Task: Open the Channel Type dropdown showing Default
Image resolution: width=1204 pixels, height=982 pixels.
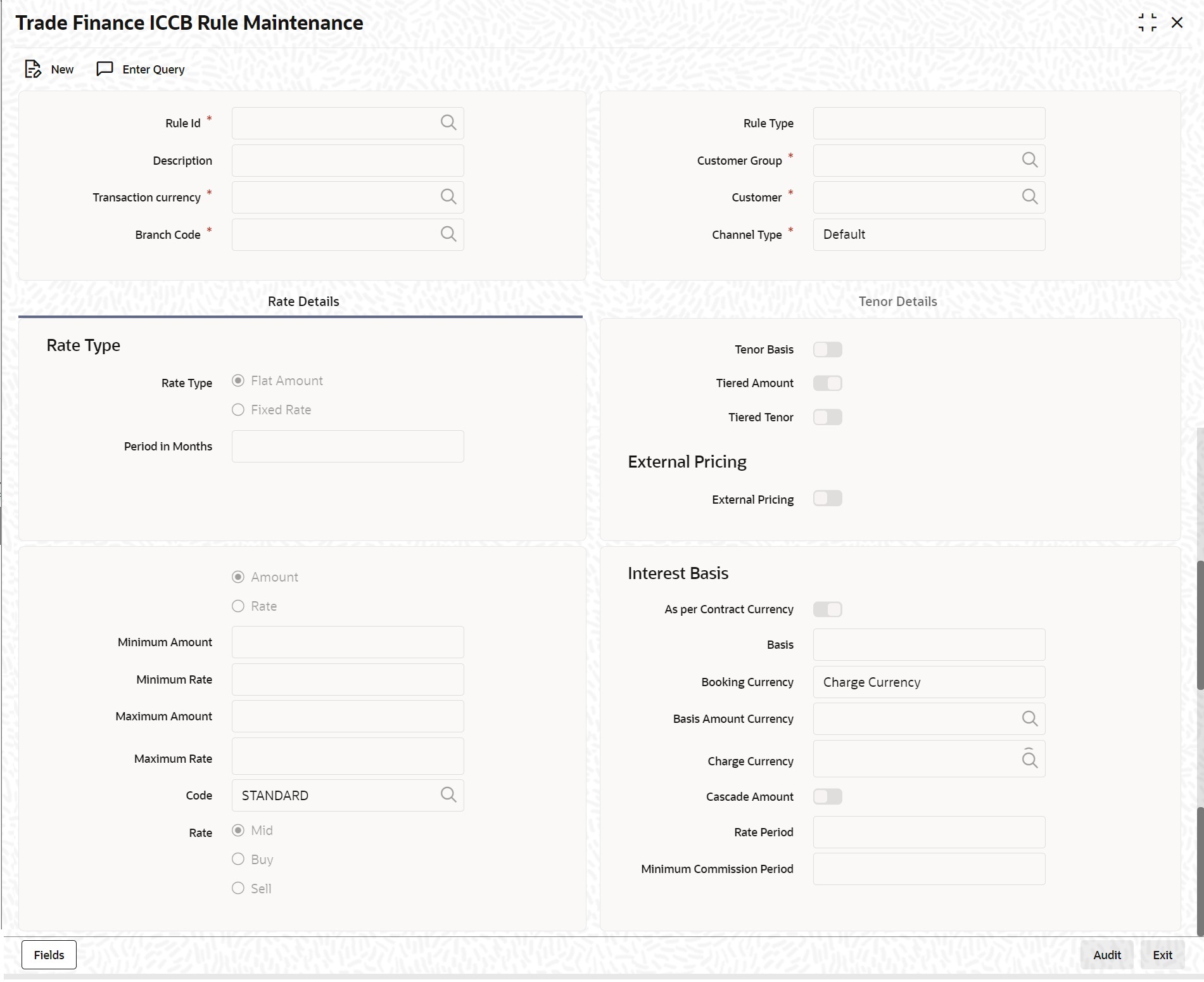Action: (x=928, y=234)
